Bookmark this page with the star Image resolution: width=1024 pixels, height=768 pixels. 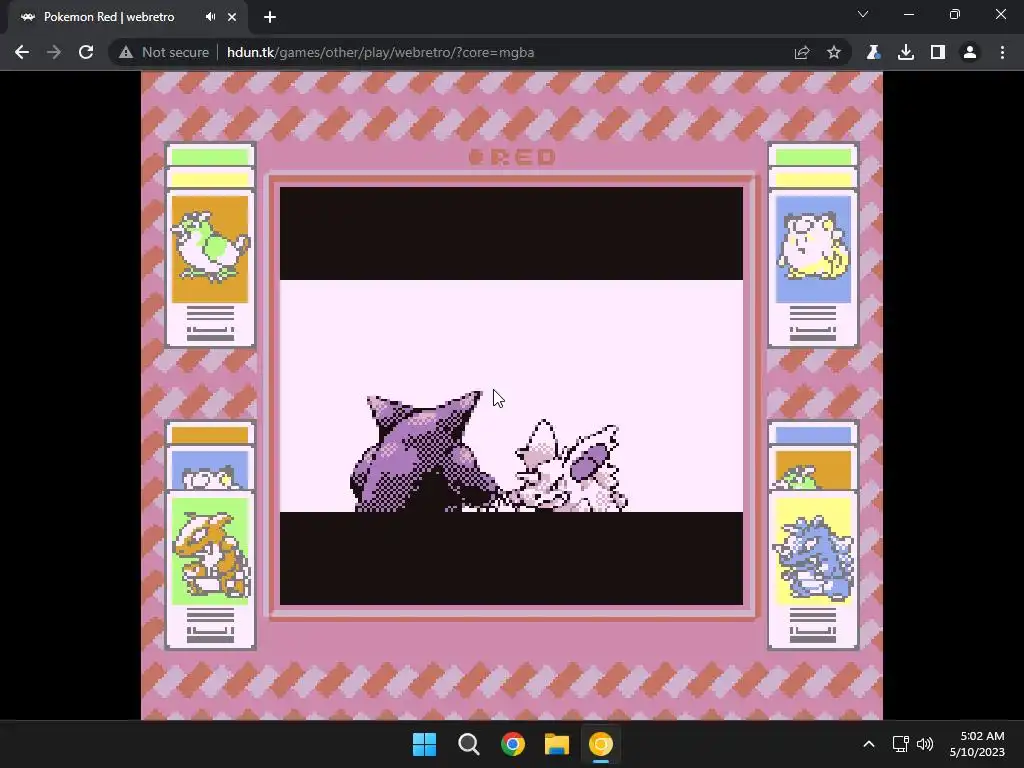(834, 52)
